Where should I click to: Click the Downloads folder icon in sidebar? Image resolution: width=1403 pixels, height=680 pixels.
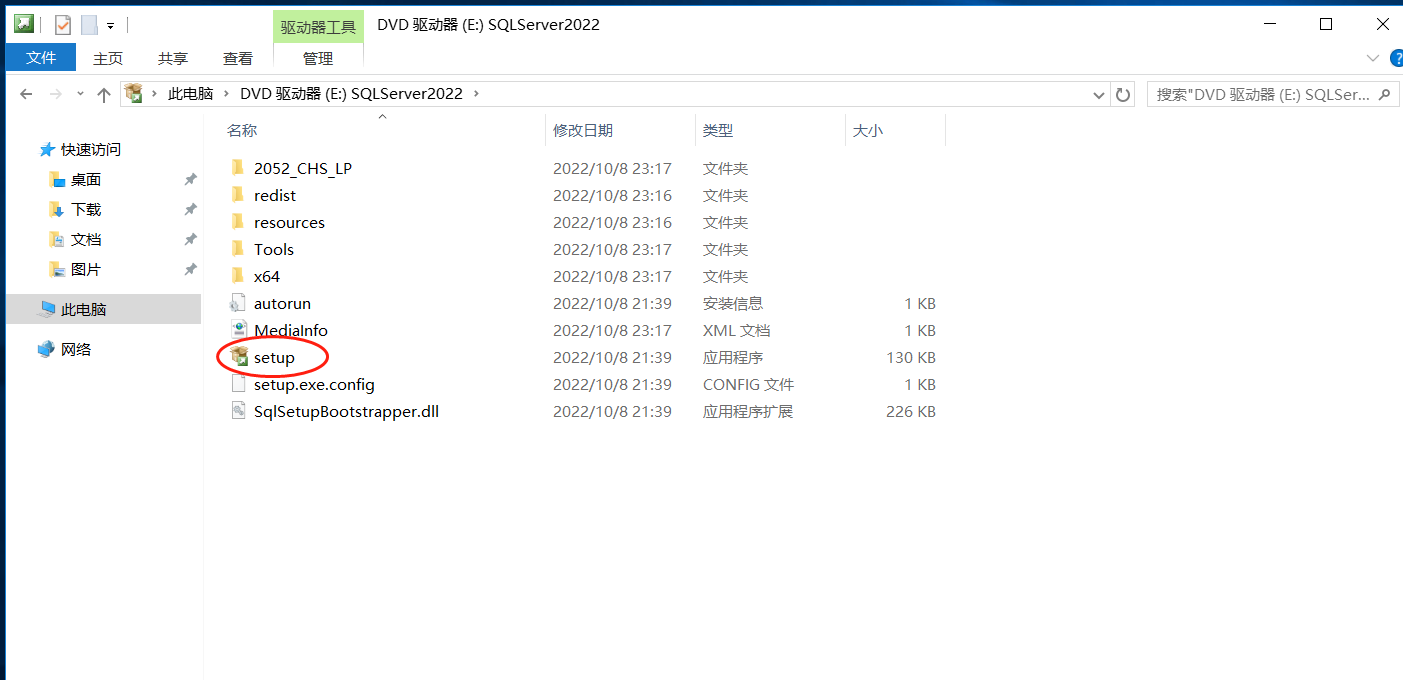[57, 209]
